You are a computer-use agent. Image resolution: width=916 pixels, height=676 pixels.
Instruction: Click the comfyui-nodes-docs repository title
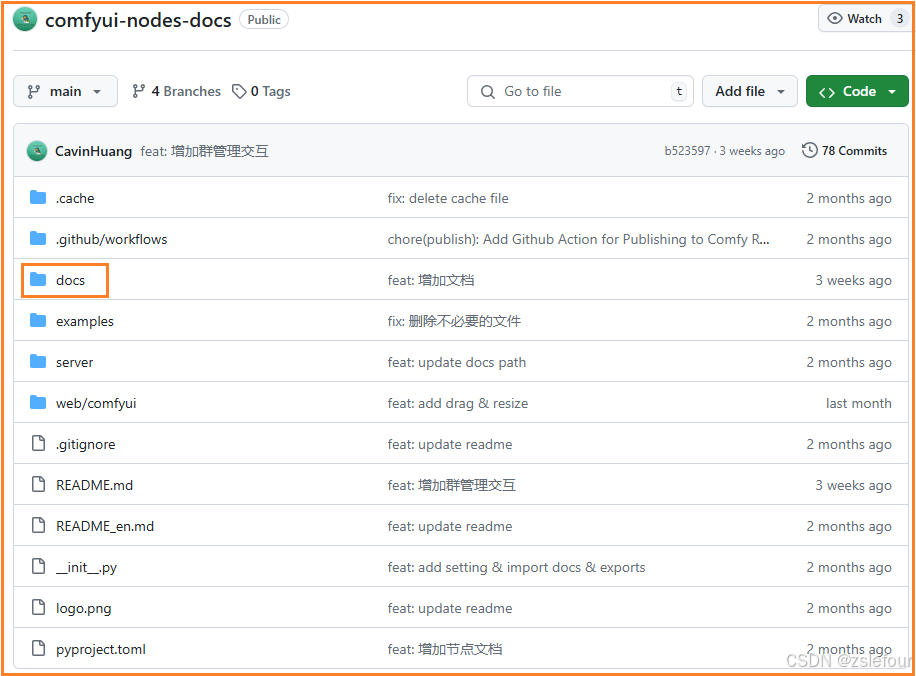[x=138, y=20]
